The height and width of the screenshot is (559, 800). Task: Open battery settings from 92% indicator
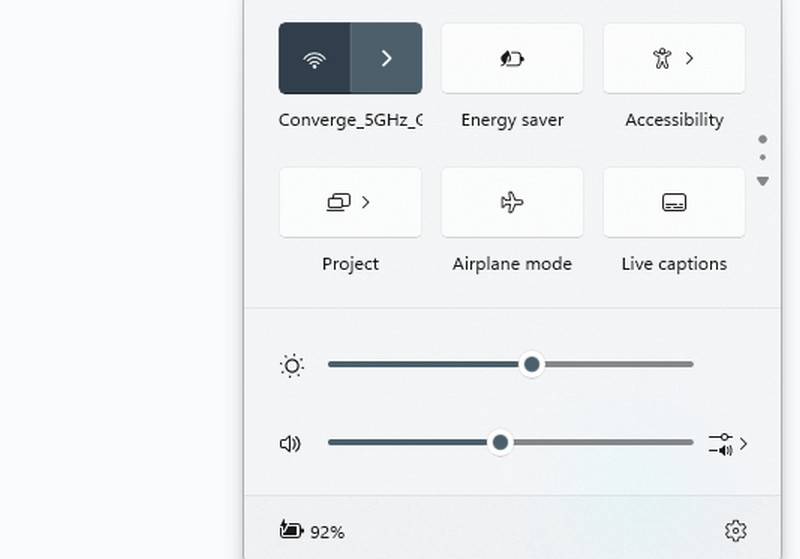click(312, 531)
